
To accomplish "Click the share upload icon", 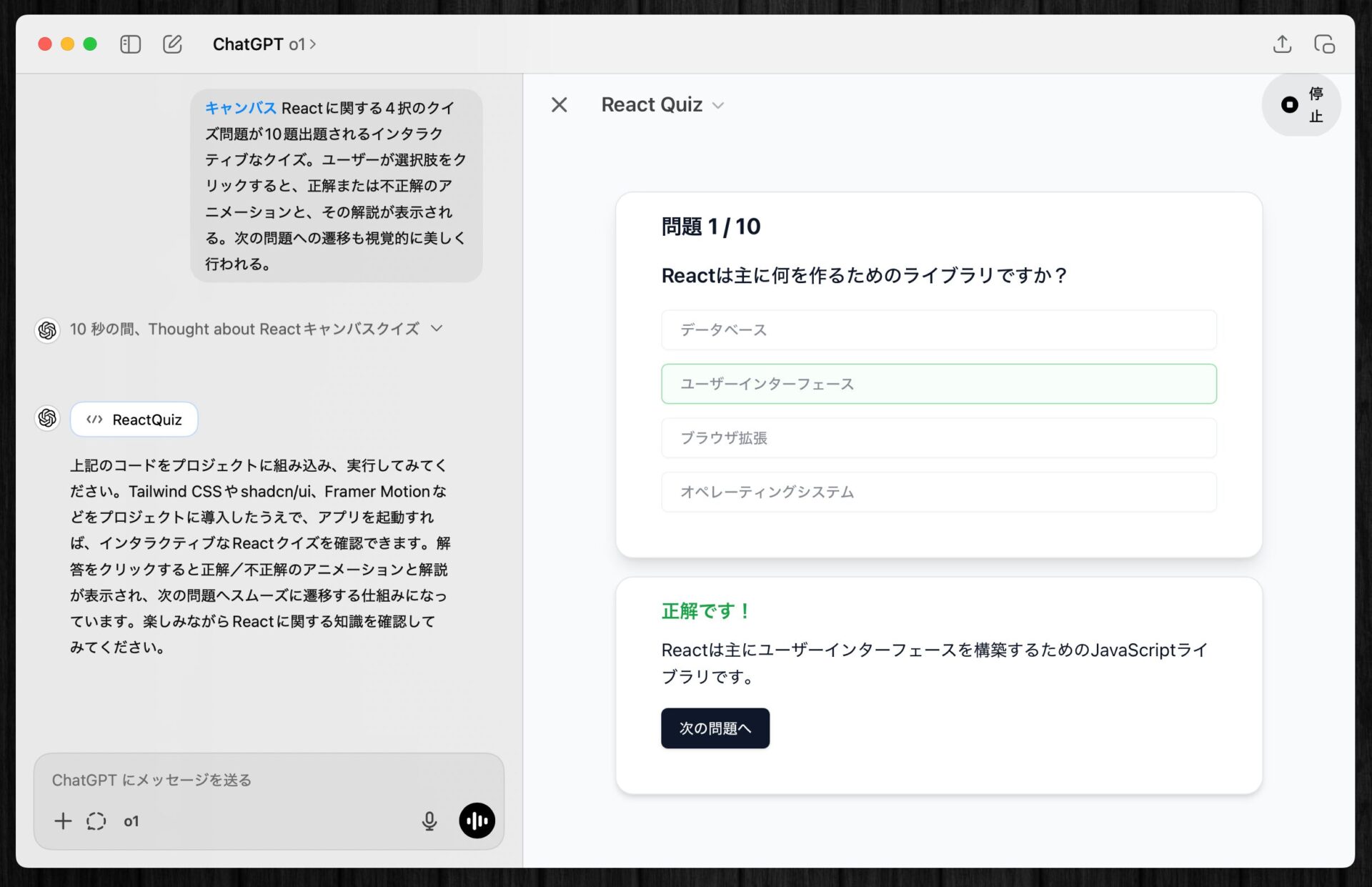I will [x=1282, y=44].
